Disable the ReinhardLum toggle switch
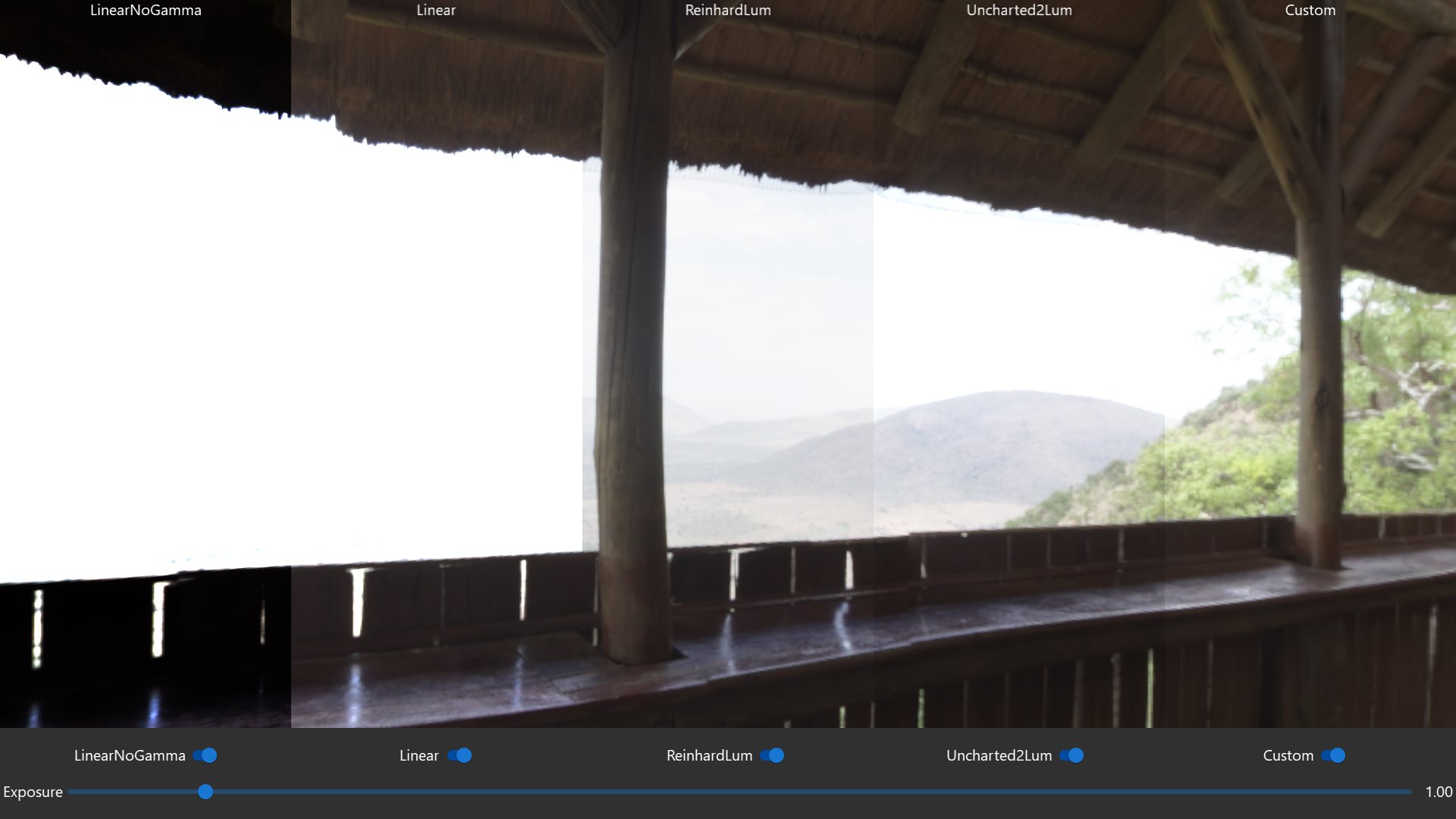Screen dimensions: 1456x819 772,755
